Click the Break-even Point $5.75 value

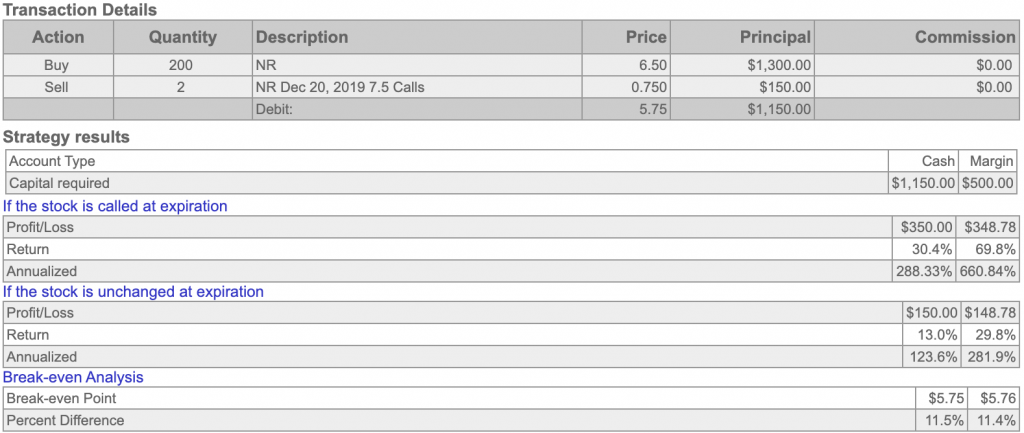(946, 398)
